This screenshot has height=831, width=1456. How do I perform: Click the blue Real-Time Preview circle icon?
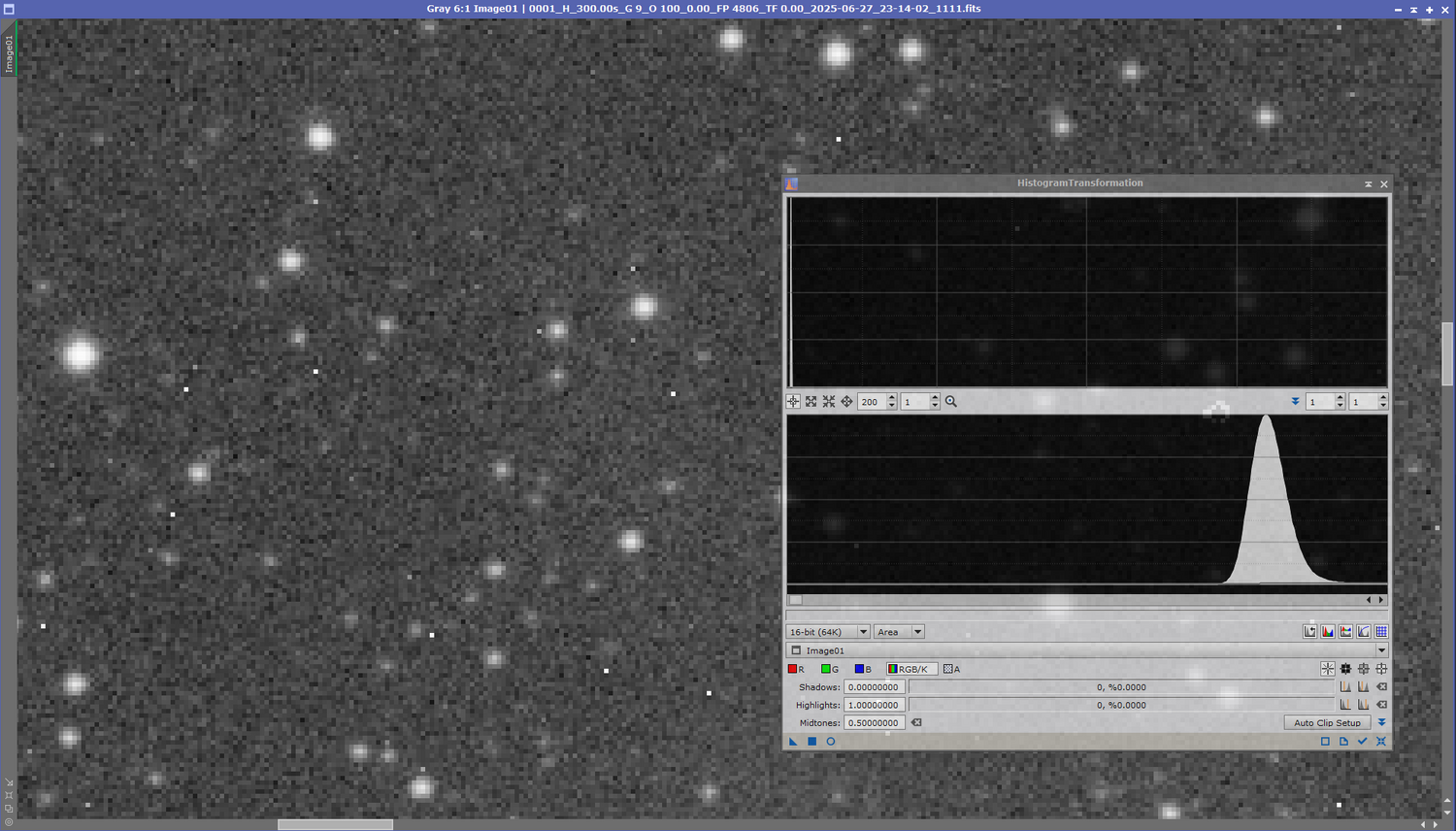831,742
